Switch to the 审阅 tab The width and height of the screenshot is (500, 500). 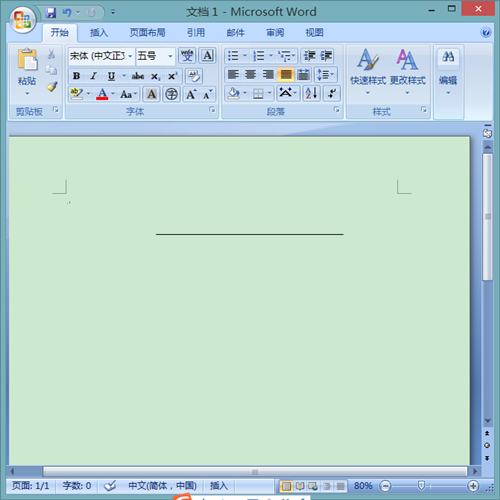[275, 33]
